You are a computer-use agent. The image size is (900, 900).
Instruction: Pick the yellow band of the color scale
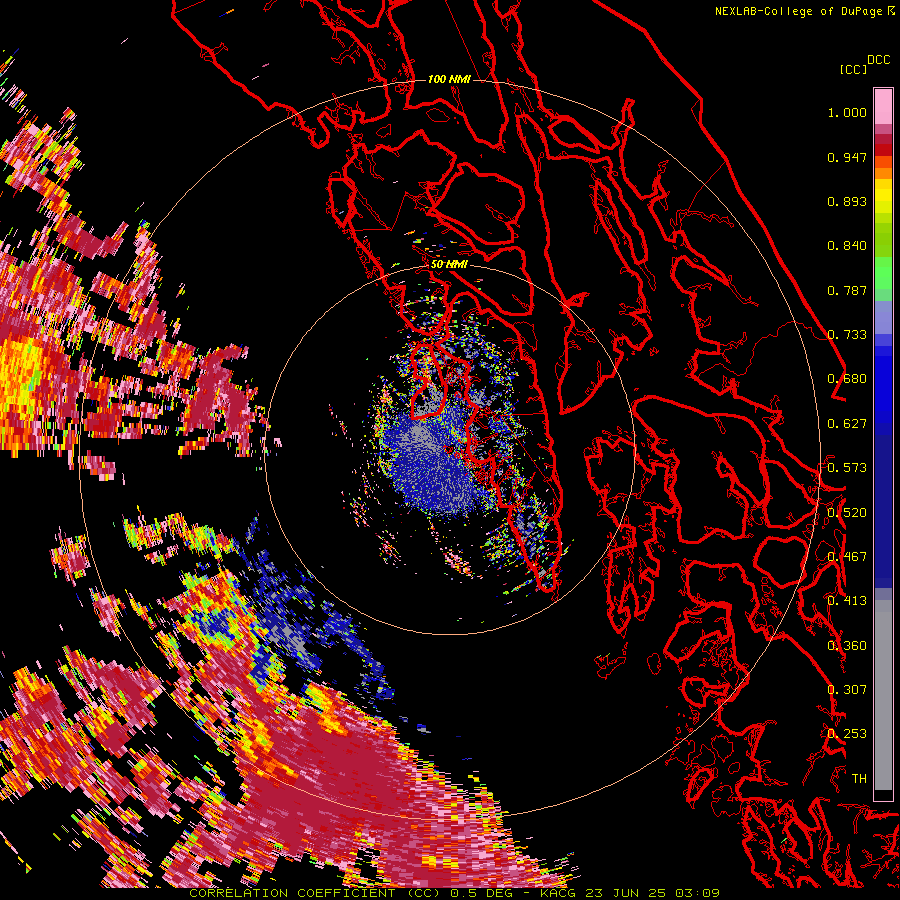click(x=883, y=197)
